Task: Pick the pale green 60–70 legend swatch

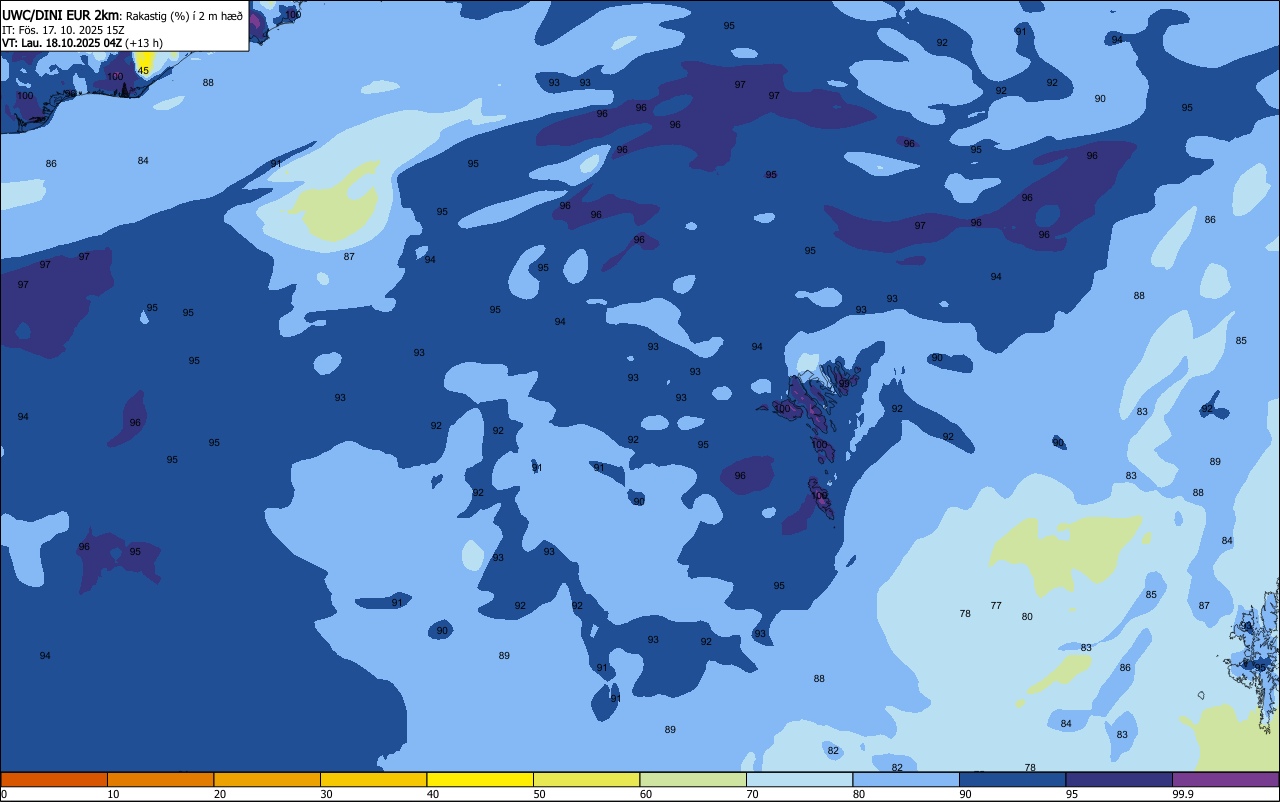Action: coord(693,779)
